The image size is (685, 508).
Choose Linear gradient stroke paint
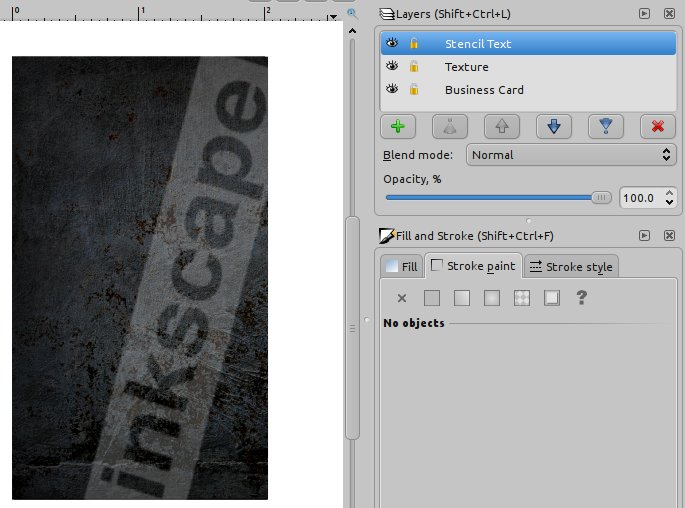click(x=462, y=298)
